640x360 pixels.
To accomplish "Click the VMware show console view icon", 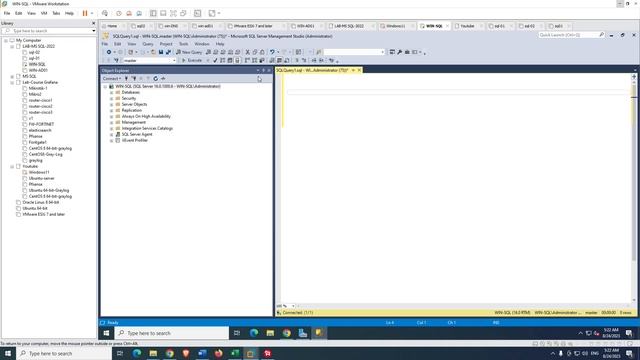I will pyautogui.click(x=198, y=13).
